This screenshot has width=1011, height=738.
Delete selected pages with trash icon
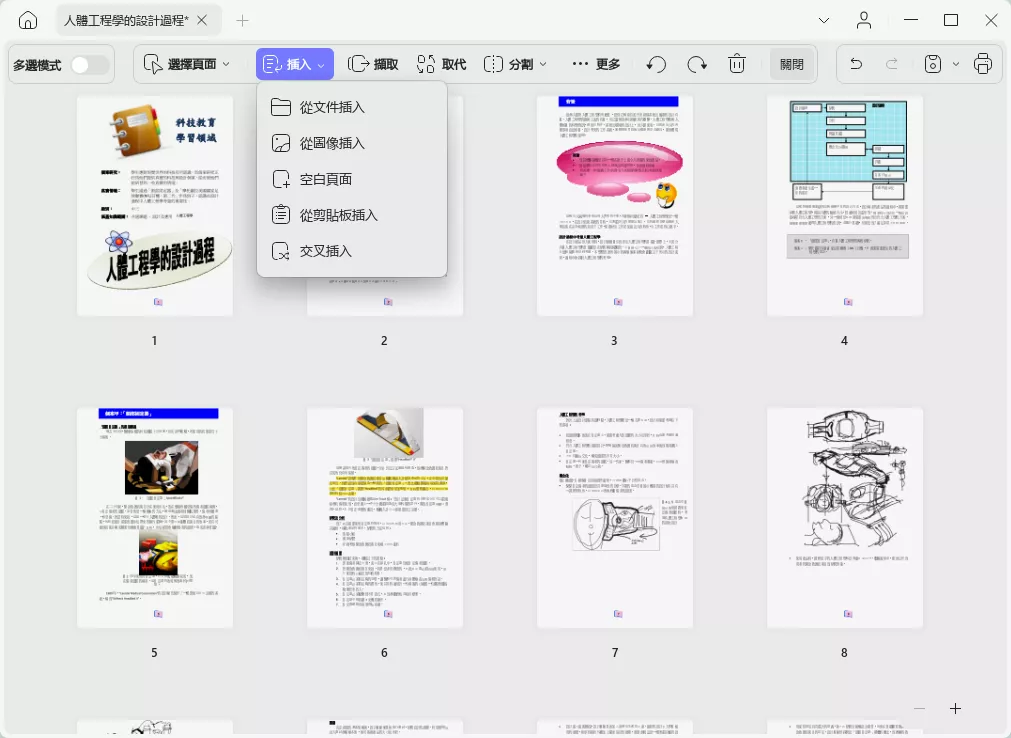click(737, 64)
